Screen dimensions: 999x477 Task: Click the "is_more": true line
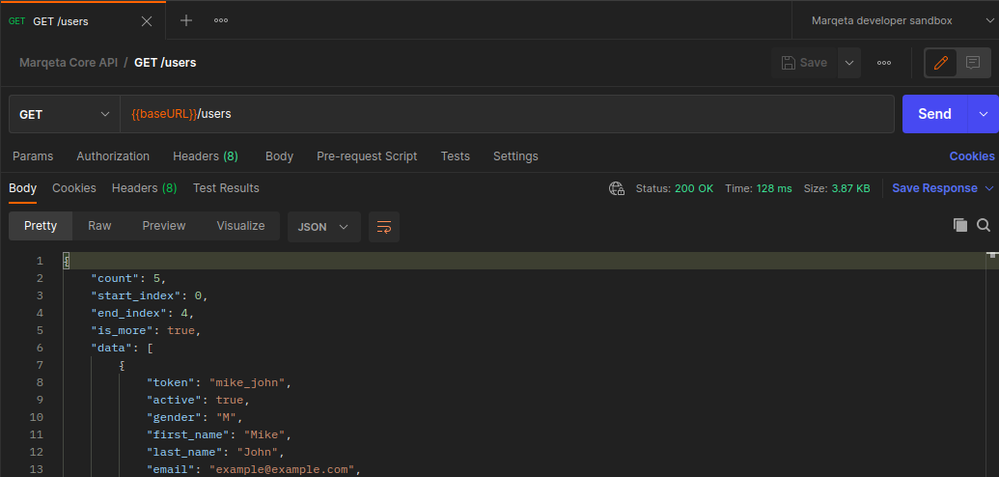point(146,331)
